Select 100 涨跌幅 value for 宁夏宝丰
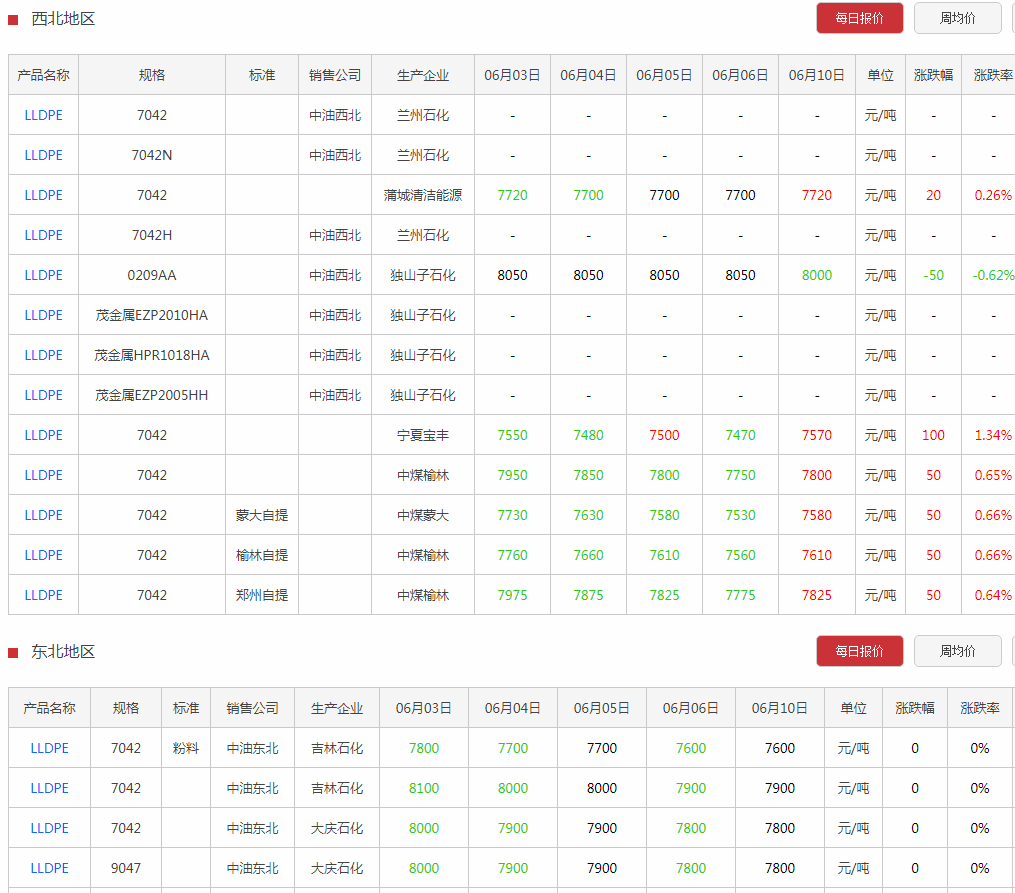The image size is (1015, 893). pyautogui.click(x=933, y=435)
